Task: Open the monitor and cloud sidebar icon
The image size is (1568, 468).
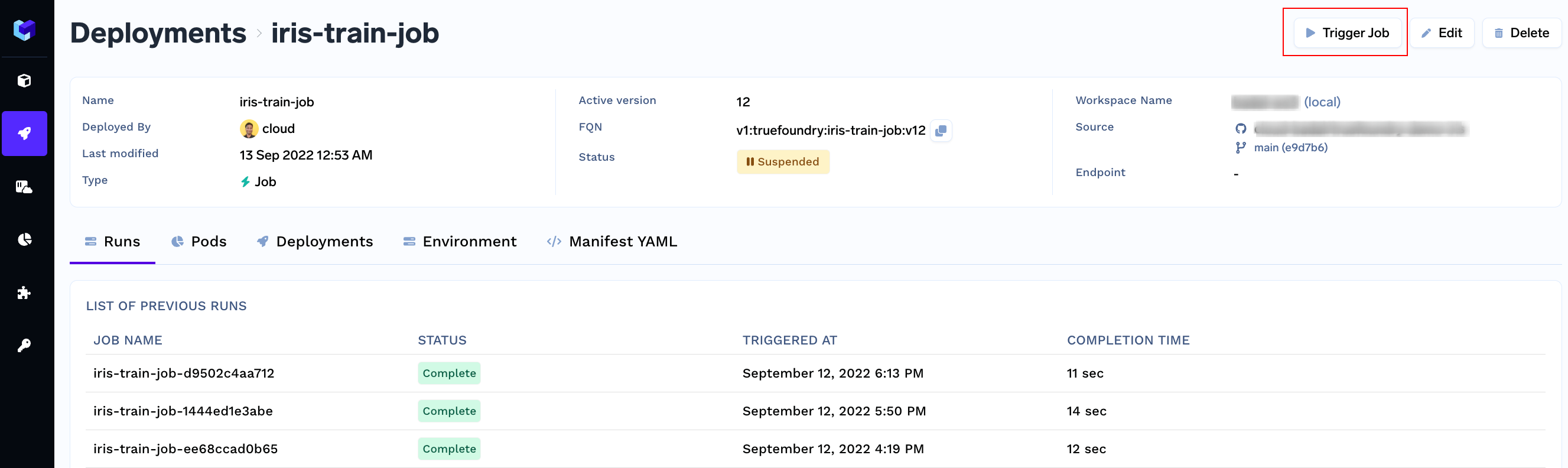Action: 24,186
